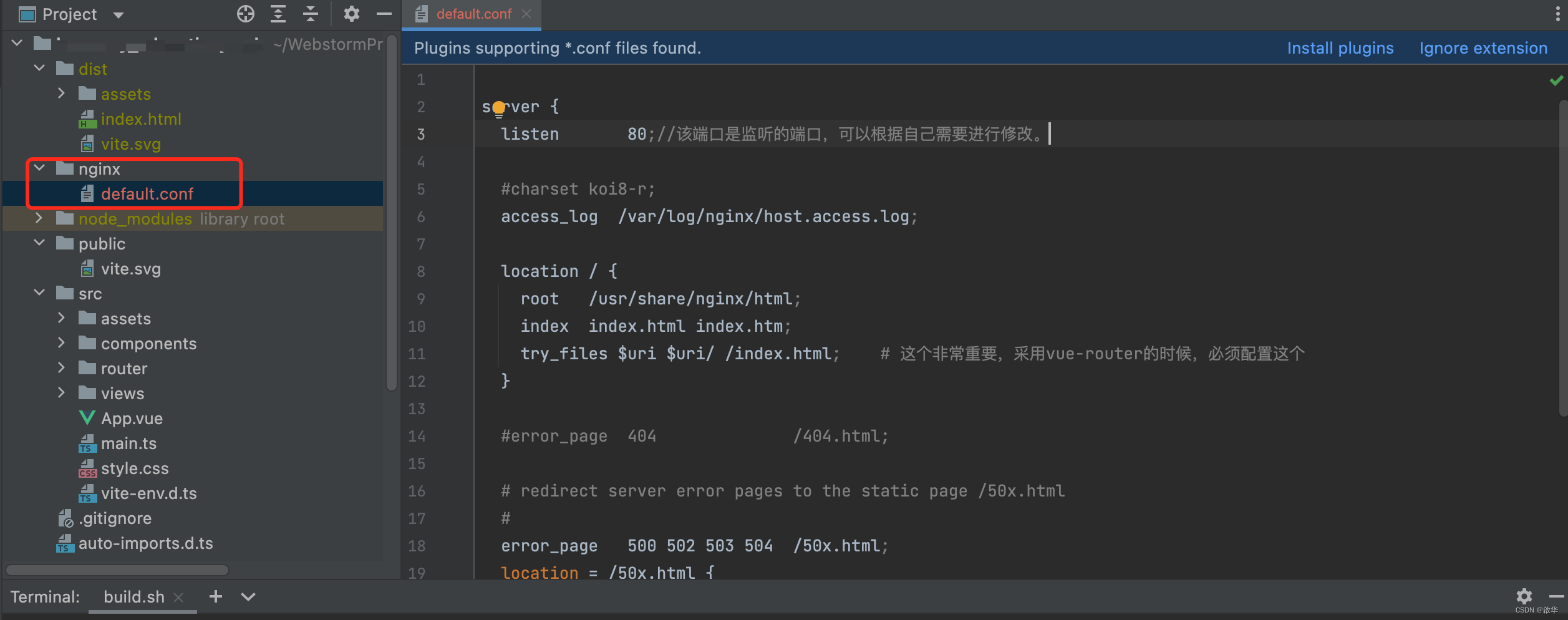The width and height of the screenshot is (1568, 620).
Task: Select vite.svg under dist
Action: click(131, 144)
